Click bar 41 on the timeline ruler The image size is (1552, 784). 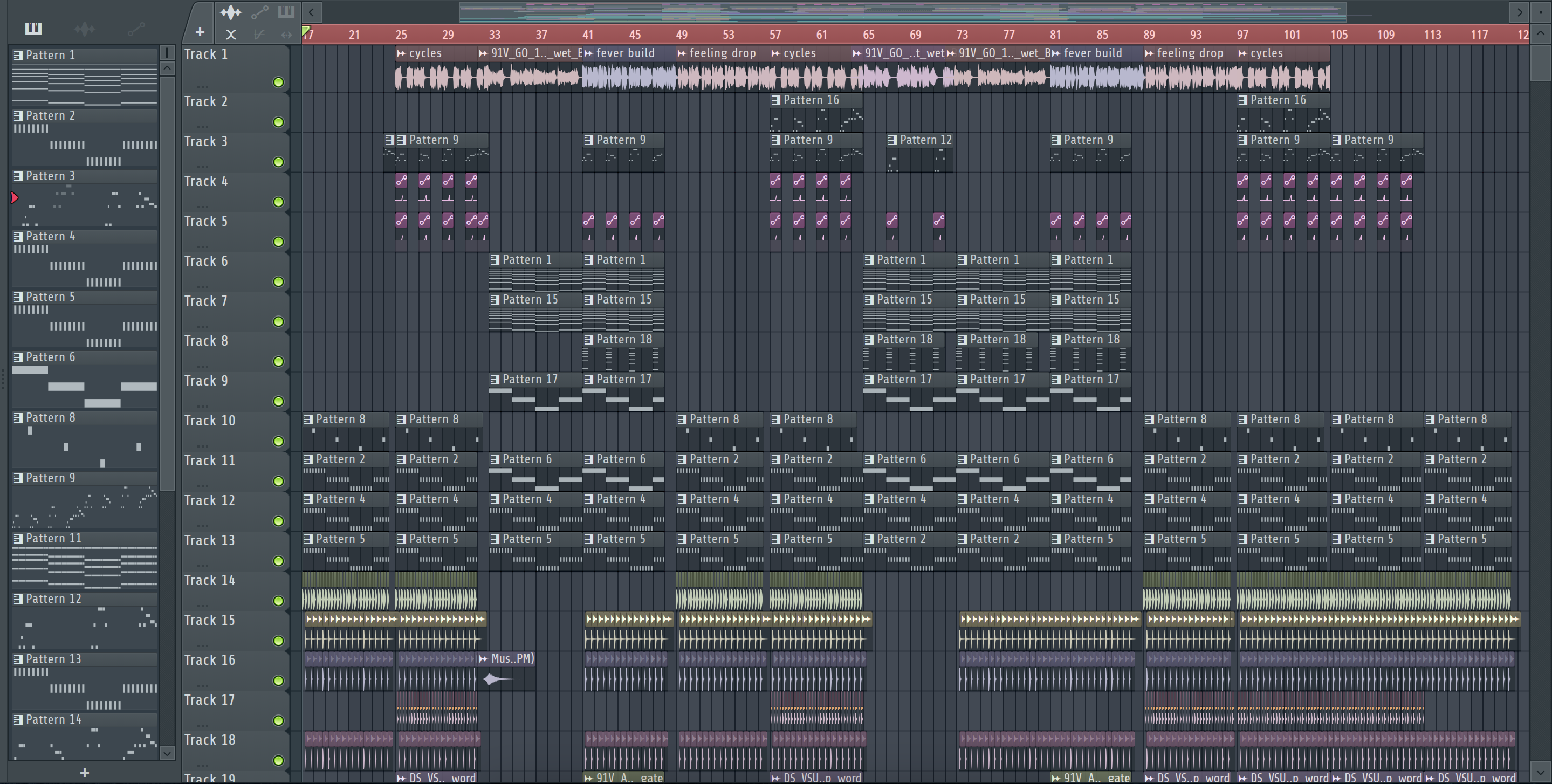[588, 35]
